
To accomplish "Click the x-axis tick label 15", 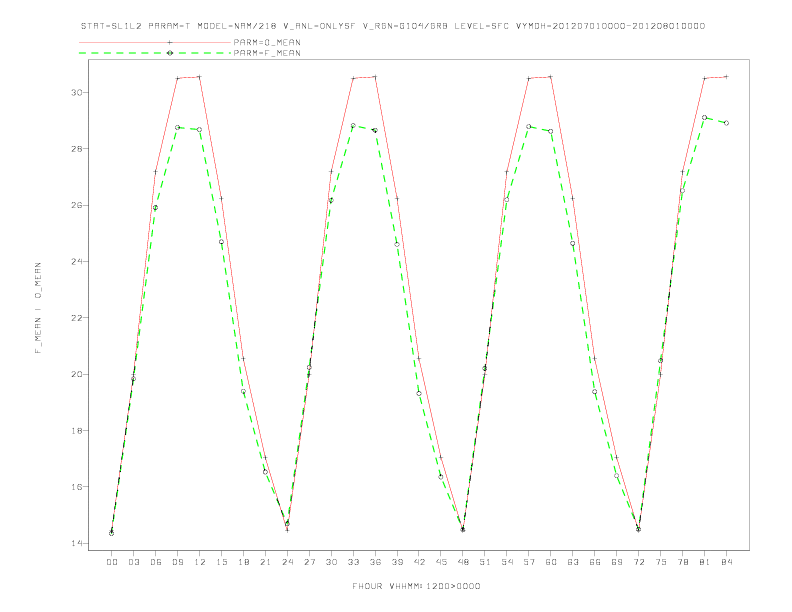I will click(x=221, y=562).
